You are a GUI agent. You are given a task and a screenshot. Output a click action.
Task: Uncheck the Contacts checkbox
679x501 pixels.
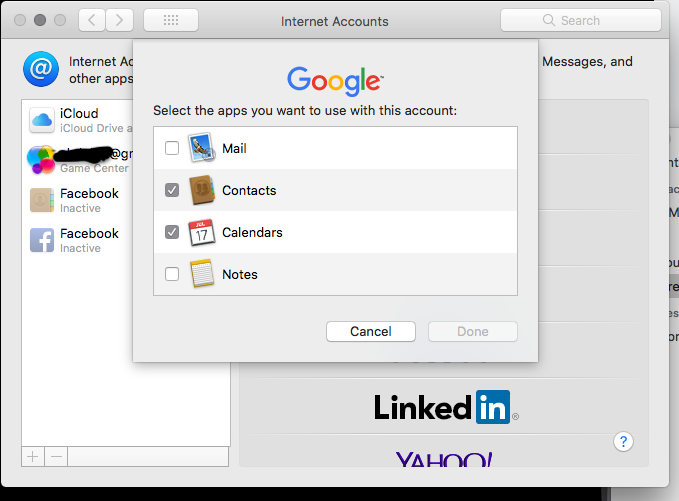tap(172, 190)
